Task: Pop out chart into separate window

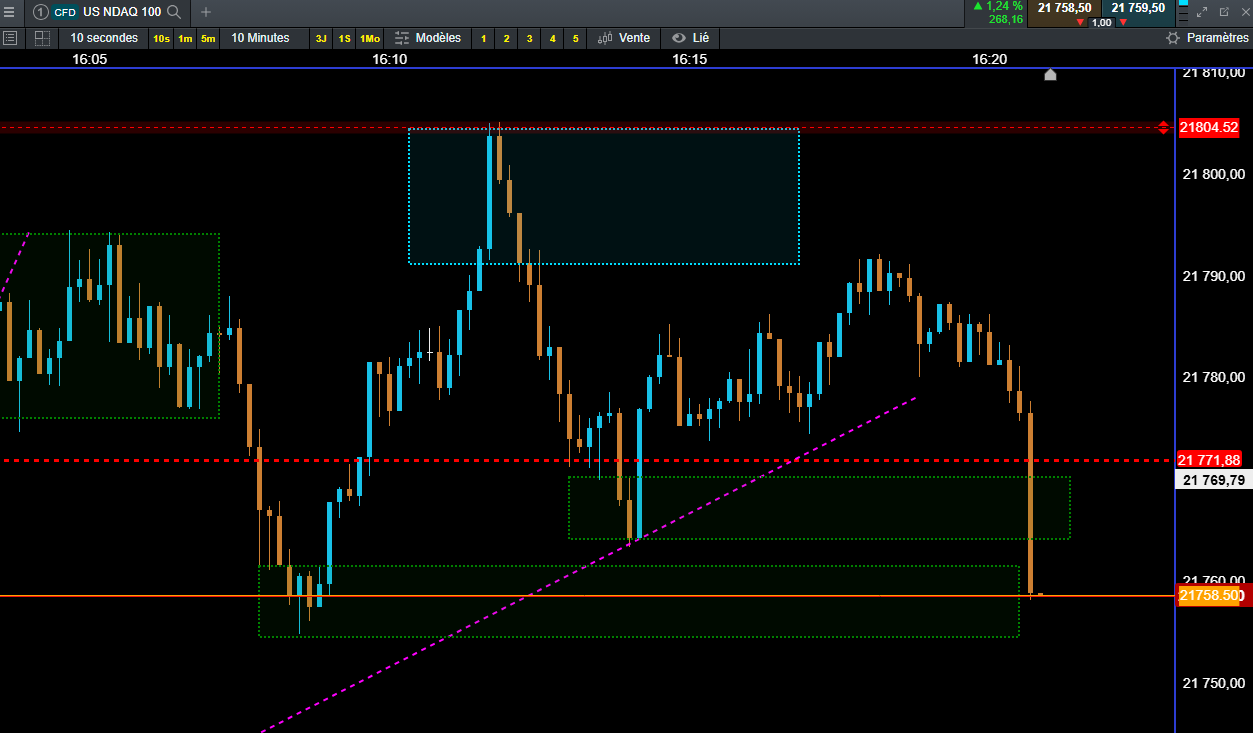Action: (1224, 12)
